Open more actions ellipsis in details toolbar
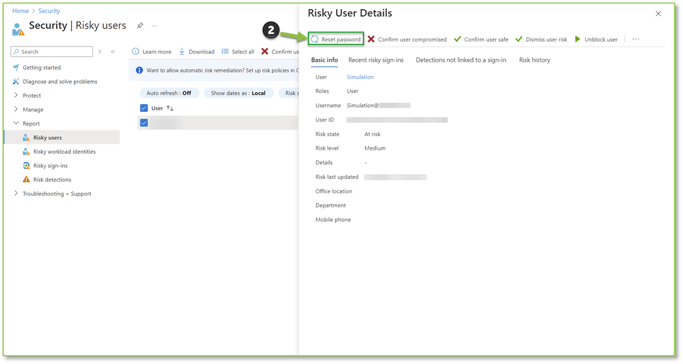The width and height of the screenshot is (683, 364). 636,39
